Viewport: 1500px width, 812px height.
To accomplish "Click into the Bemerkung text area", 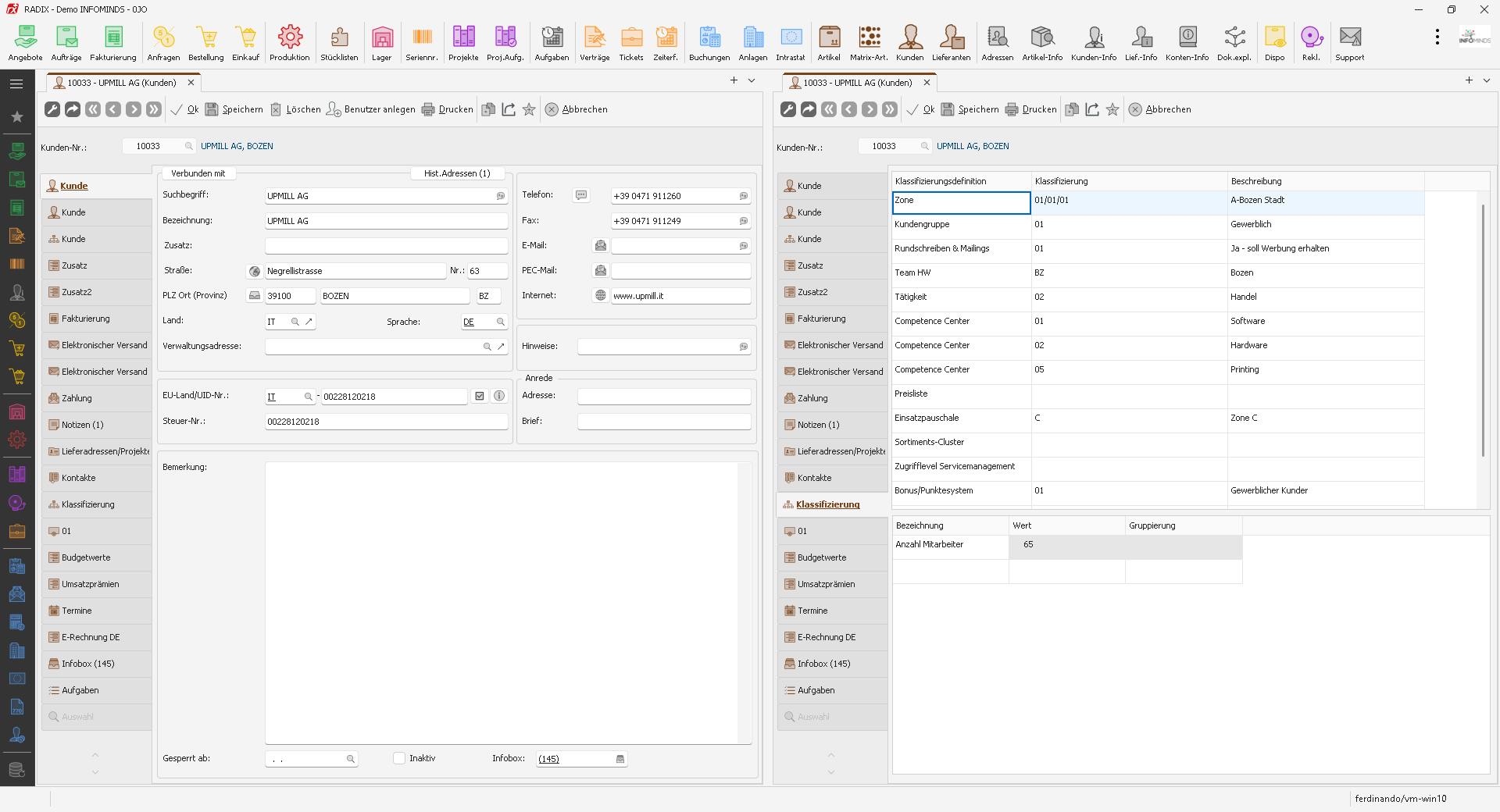I will tap(502, 601).
